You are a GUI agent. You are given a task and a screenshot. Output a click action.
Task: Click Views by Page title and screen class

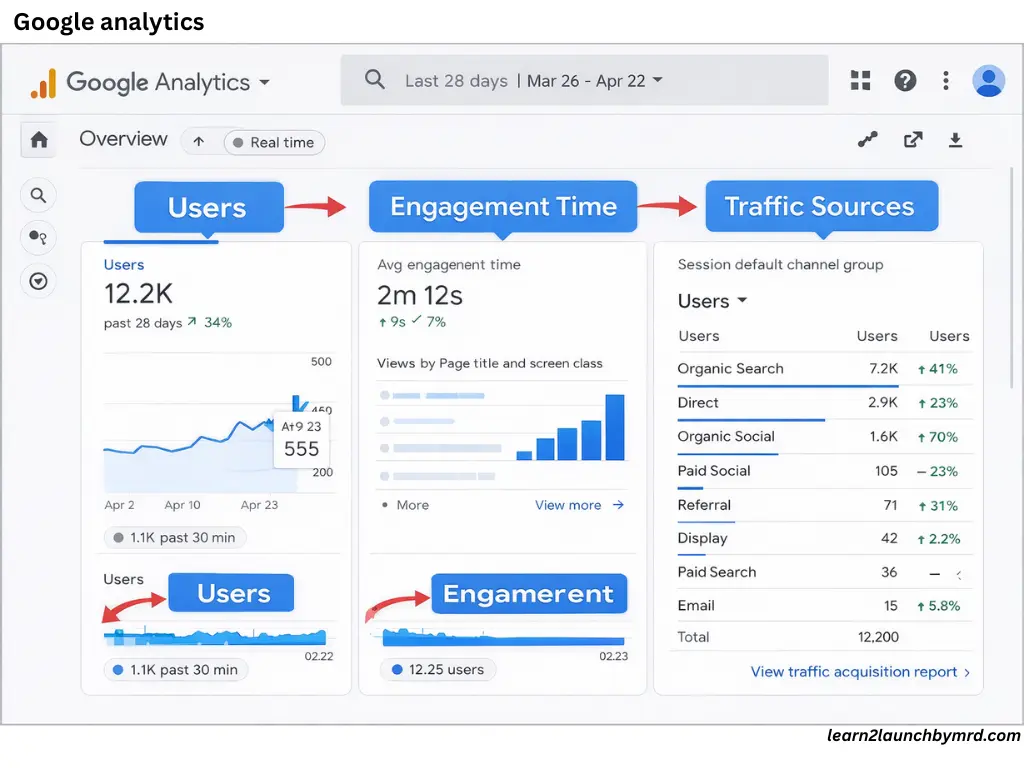[490, 363]
